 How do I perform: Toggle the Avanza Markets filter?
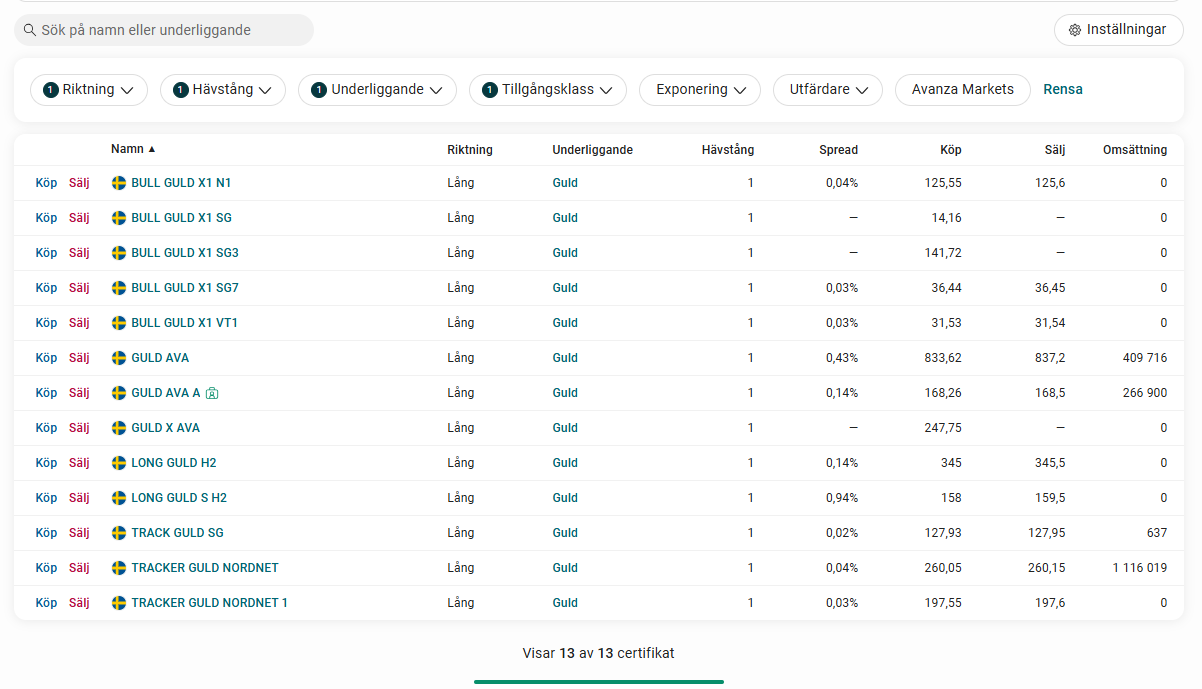point(962,90)
